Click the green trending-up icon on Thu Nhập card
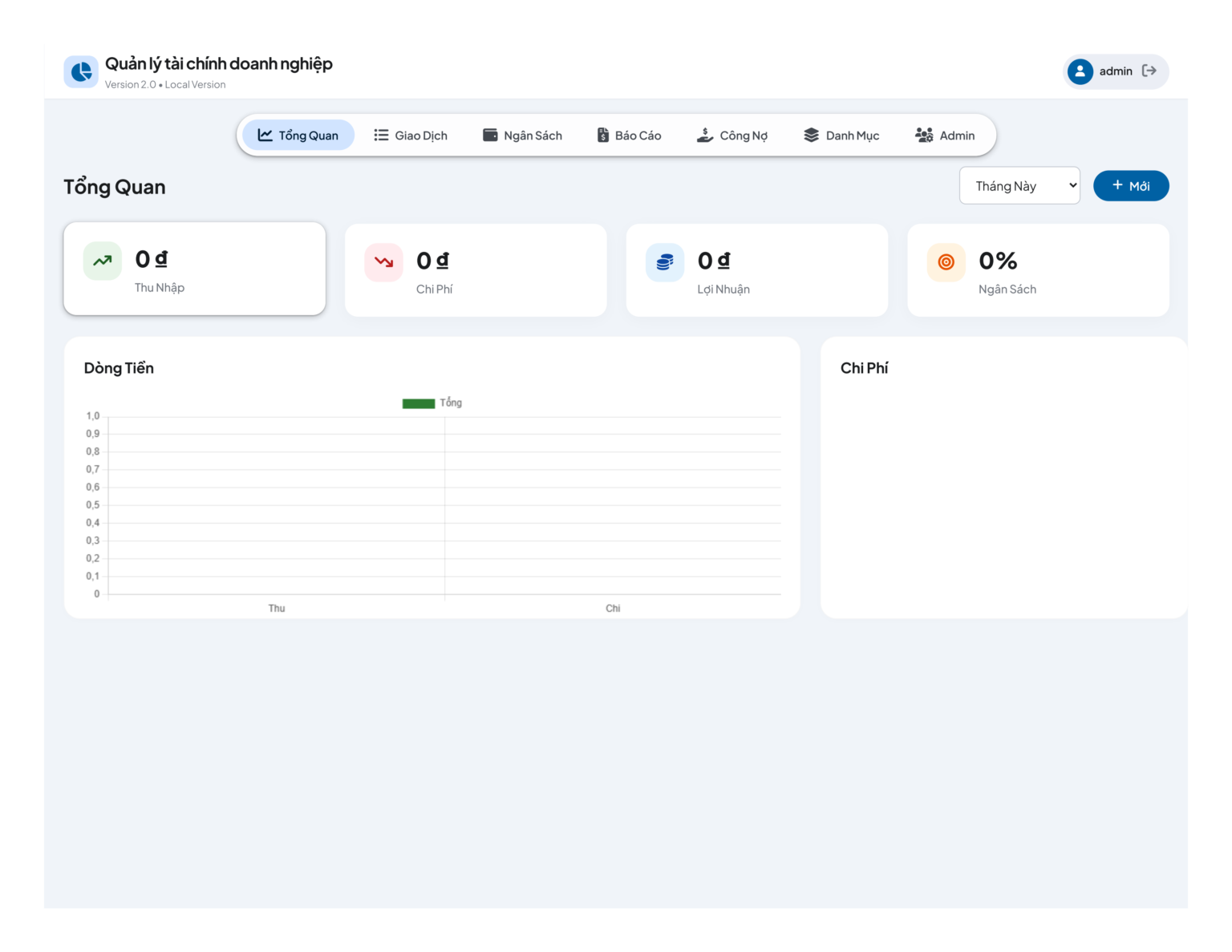The image size is (1232, 952). [x=103, y=261]
